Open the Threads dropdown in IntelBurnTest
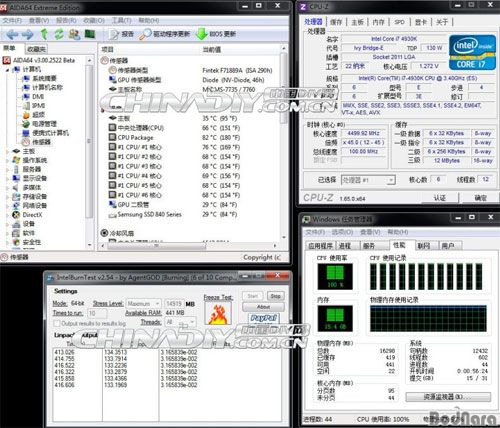 [181, 322]
